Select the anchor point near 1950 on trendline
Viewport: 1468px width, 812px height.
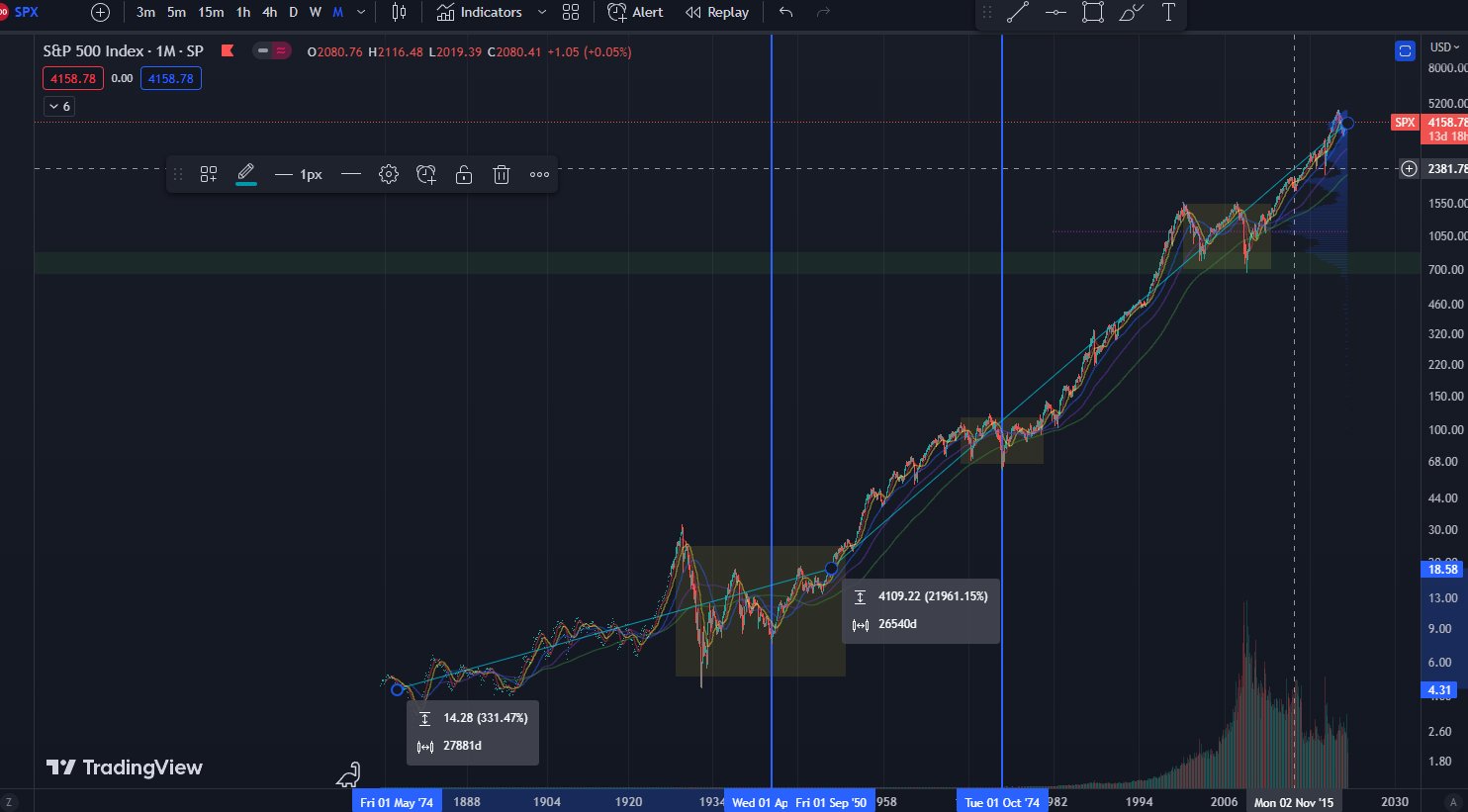click(831, 569)
